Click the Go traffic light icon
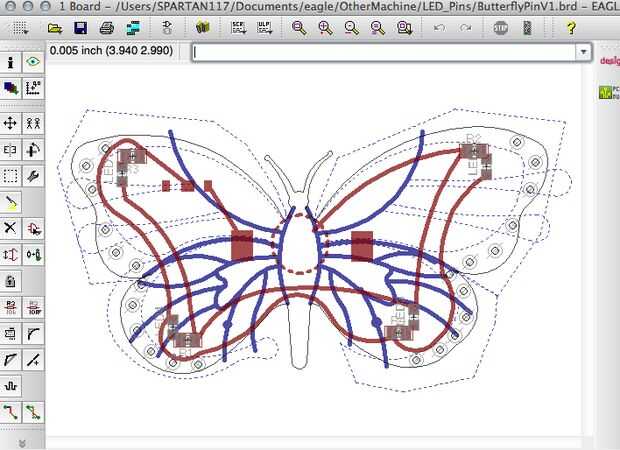This screenshot has width=620, height=450. click(x=527, y=28)
